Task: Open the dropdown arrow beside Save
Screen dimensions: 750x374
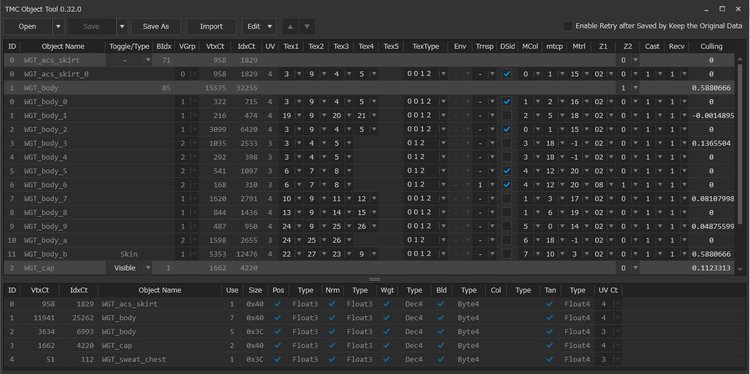Action: 121,27
